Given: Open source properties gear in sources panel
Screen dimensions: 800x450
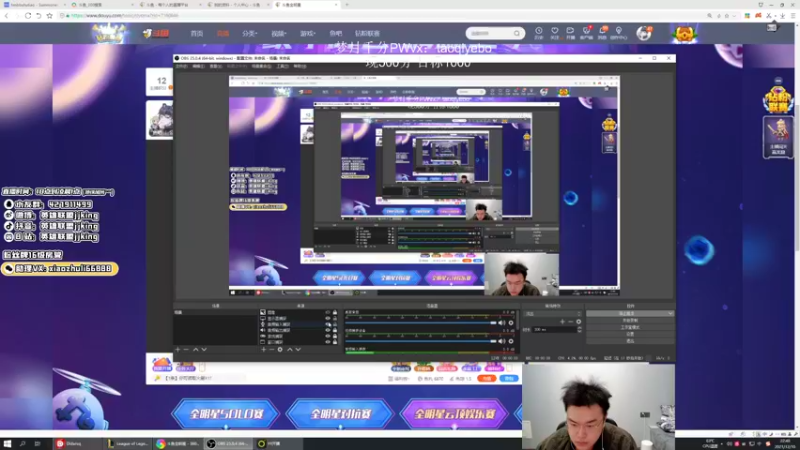Looking at the screenshot, I should pyautogui.click(x=280, y=349).
